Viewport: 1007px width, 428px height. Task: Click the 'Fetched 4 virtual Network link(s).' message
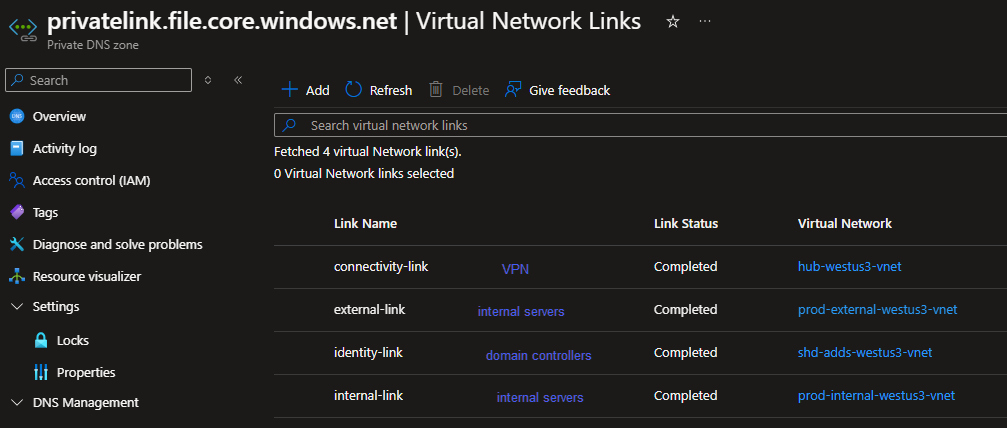coord(368,152)
